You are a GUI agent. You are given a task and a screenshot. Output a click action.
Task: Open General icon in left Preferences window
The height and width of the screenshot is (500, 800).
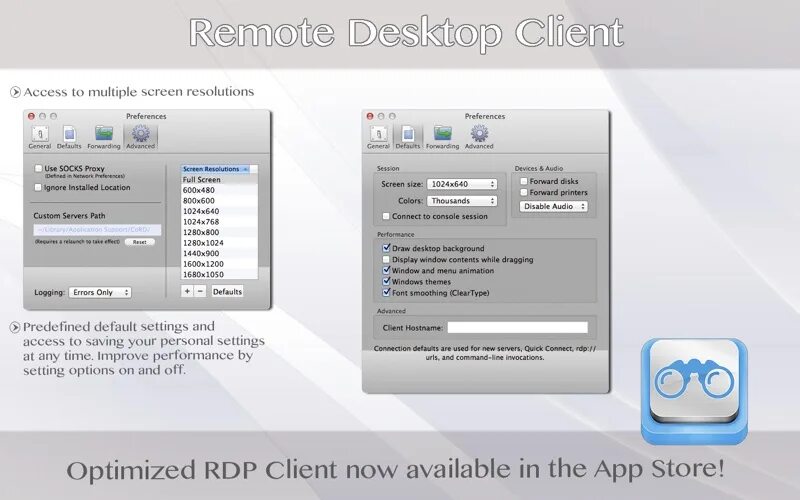tap(40, 137)
